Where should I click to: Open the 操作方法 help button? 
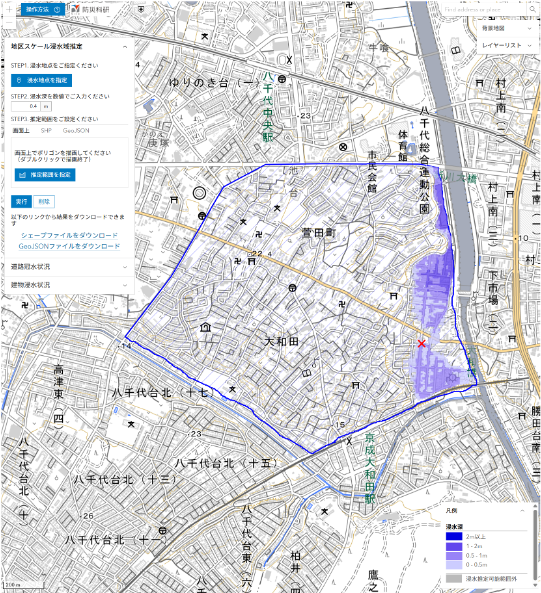pos(43,9)
